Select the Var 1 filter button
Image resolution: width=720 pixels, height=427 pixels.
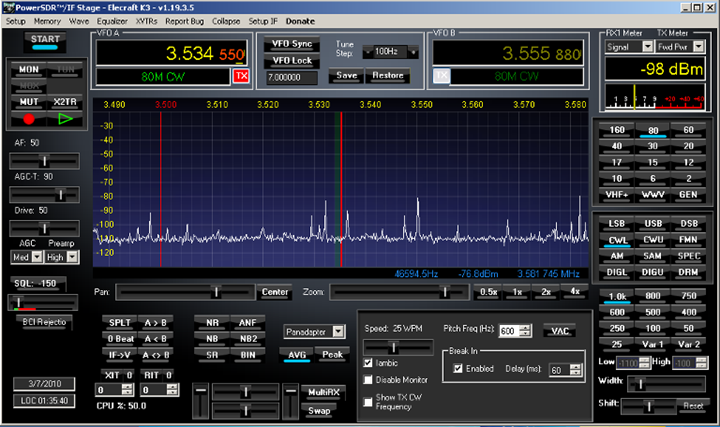click(x=652, y=344)
